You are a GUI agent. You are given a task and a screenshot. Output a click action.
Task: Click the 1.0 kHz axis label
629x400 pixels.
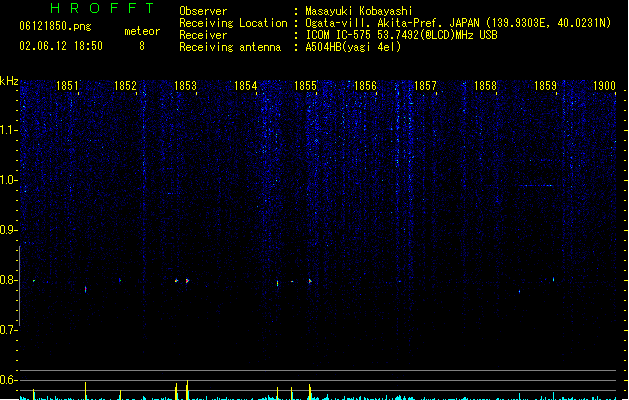coord(8,180)
